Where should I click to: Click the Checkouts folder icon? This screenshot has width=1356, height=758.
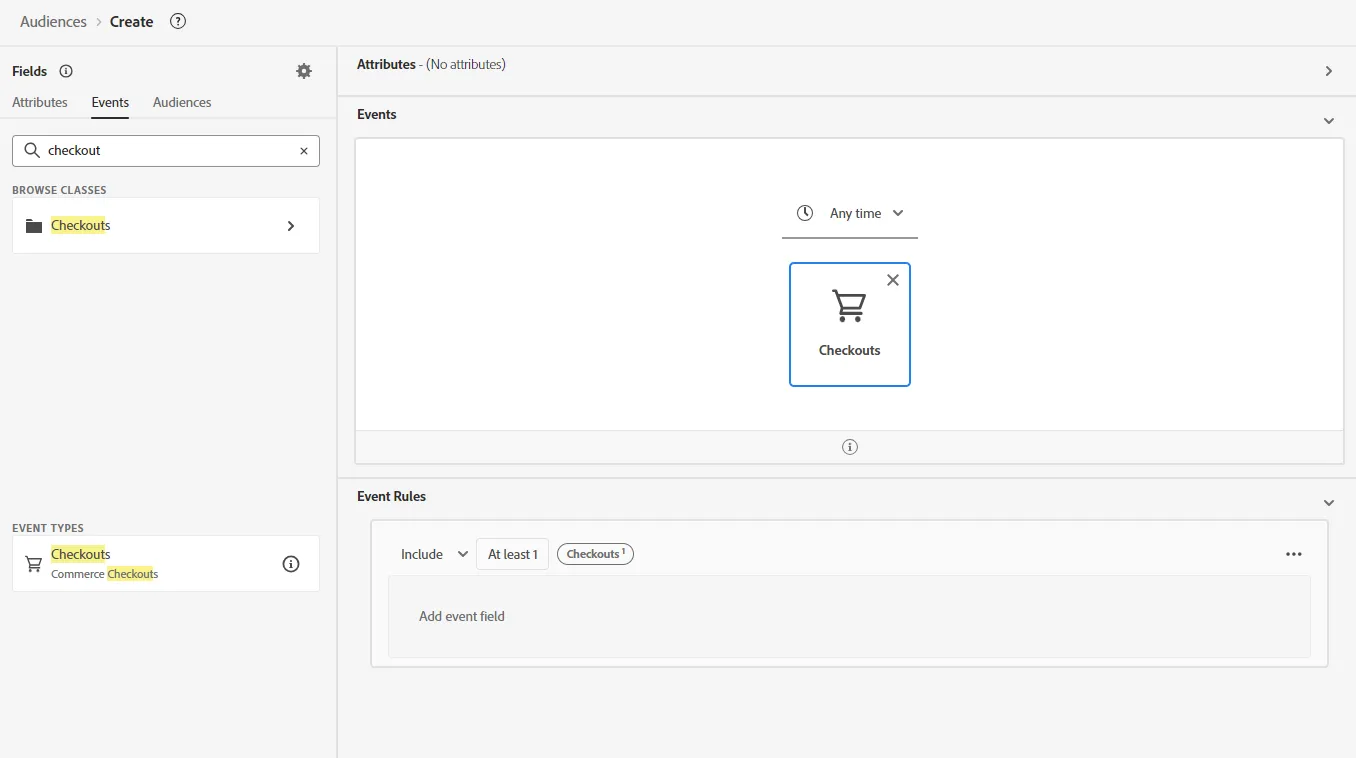(34, 226)
